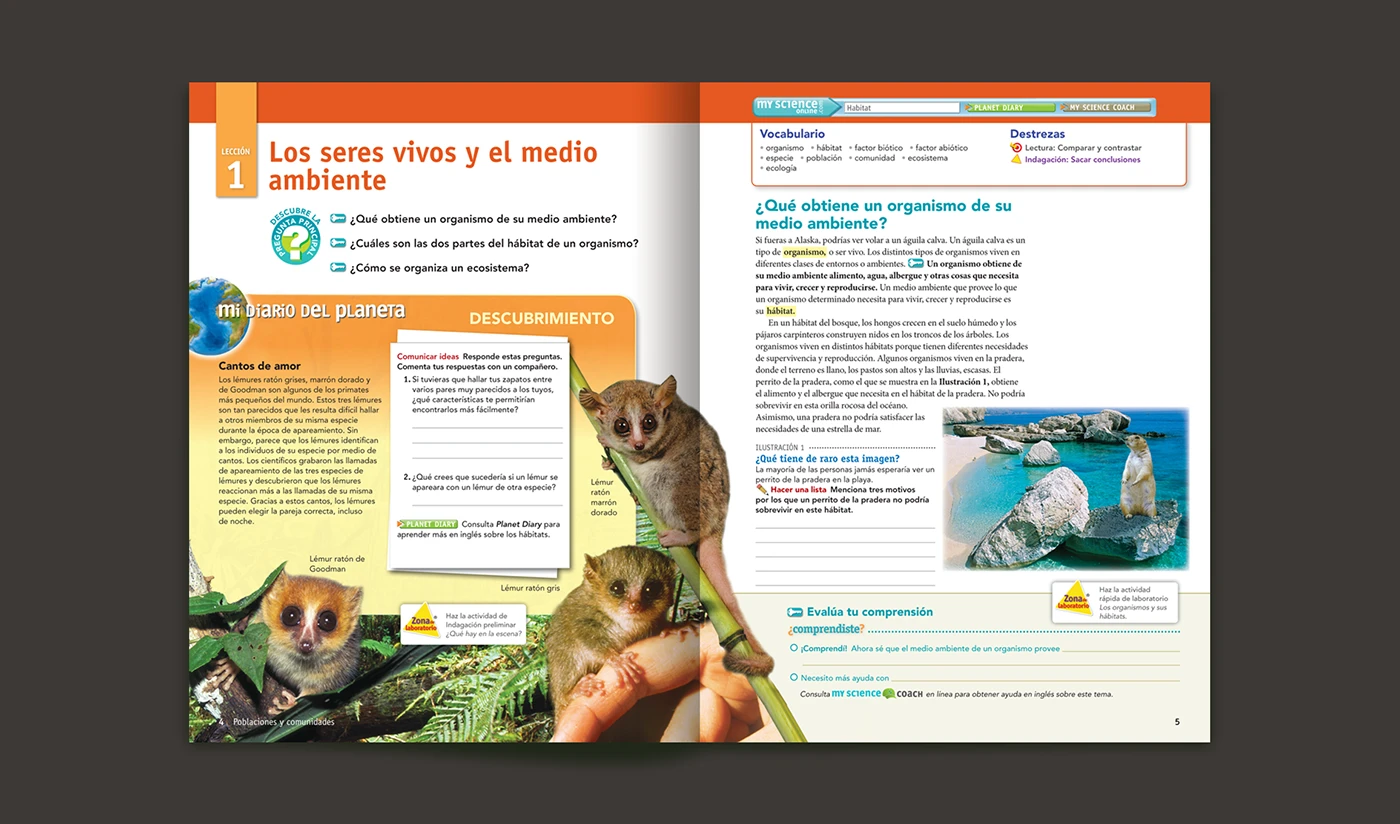Click the "¿comprendiste?" label
The width and height of the screenshot is (1400, 824).
click(x=825, y=629)
